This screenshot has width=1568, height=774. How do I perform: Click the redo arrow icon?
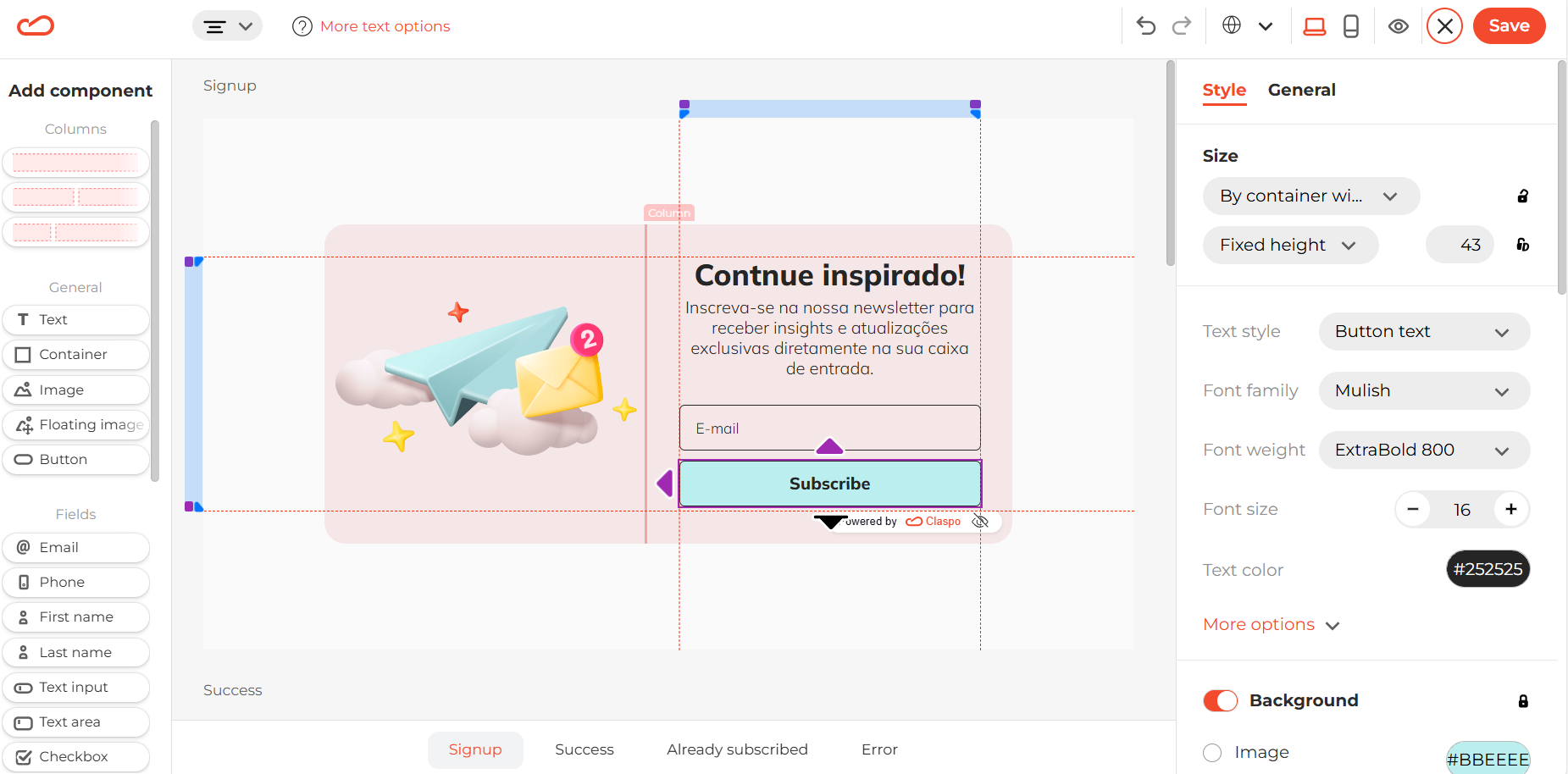pos(1182,26)
